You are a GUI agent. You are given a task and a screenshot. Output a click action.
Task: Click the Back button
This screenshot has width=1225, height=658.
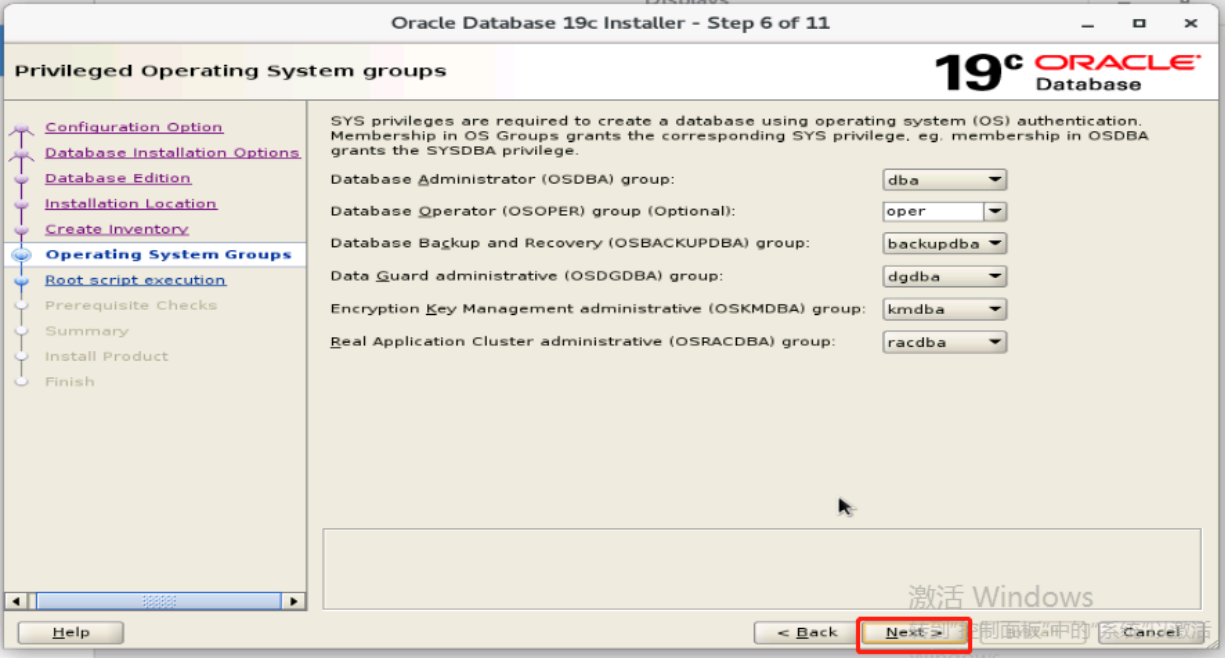pos(806,632)
